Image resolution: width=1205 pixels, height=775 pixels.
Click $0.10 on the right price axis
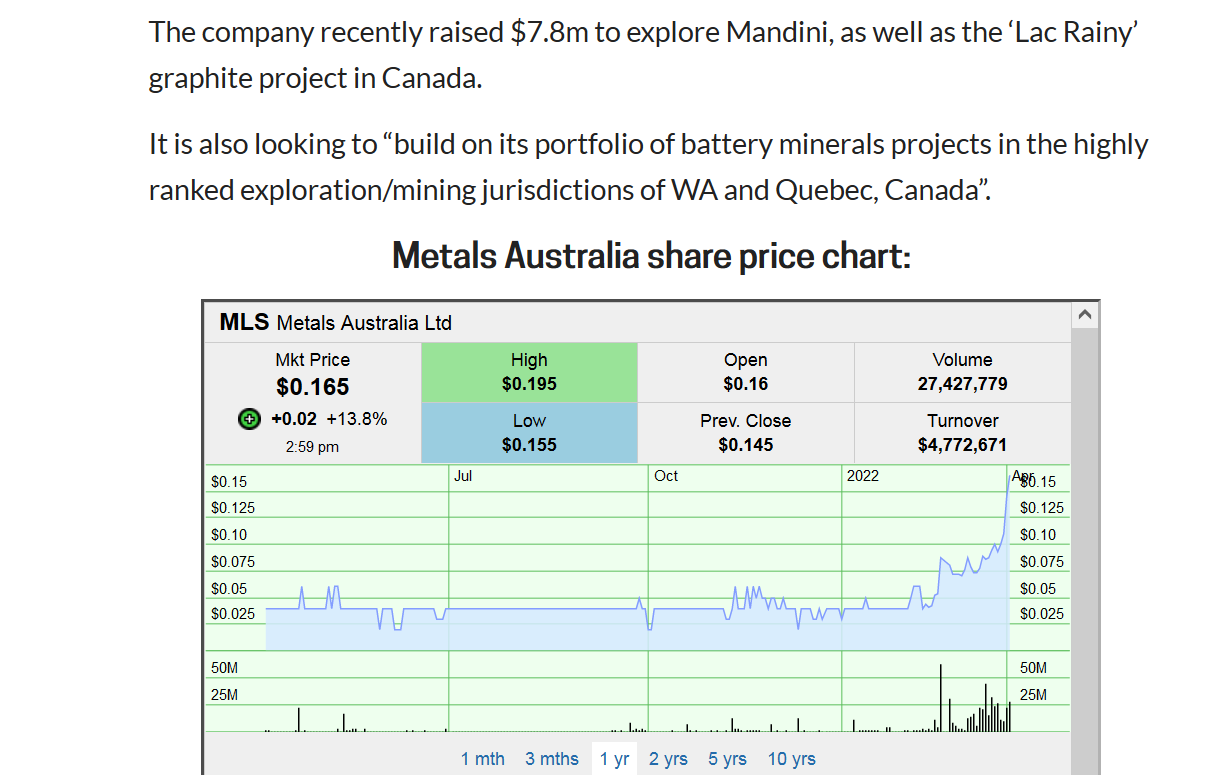pyautogui.click(x=1038, y=535)
